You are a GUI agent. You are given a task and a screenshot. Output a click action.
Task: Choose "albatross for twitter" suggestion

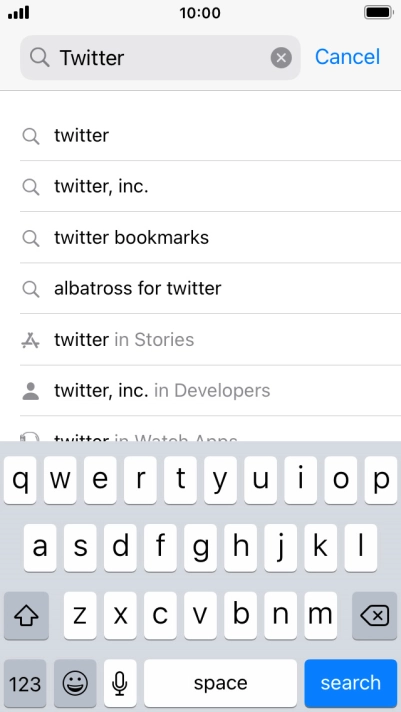pos(210,288)
